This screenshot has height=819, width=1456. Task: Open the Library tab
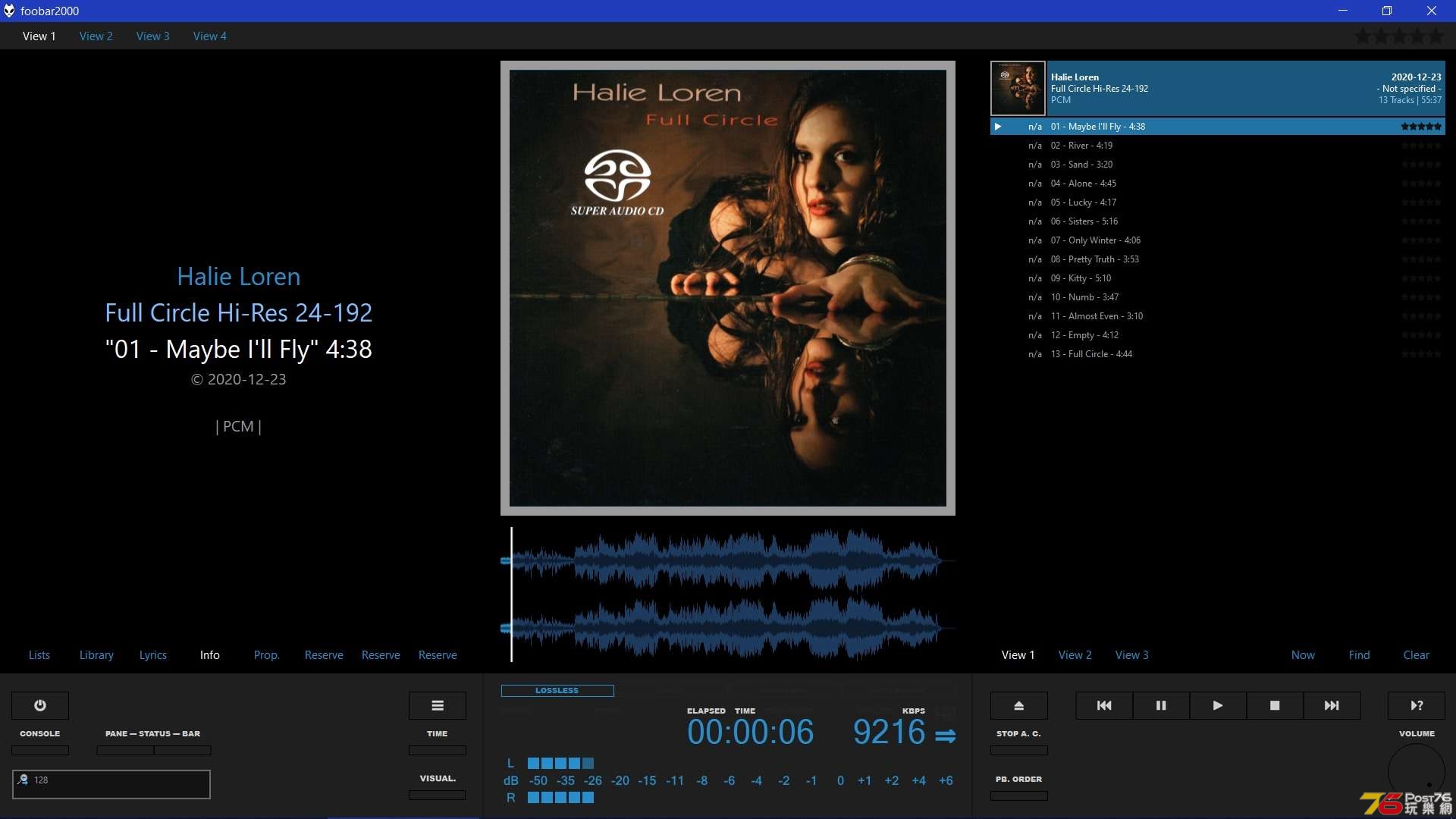tap(96, 654)
